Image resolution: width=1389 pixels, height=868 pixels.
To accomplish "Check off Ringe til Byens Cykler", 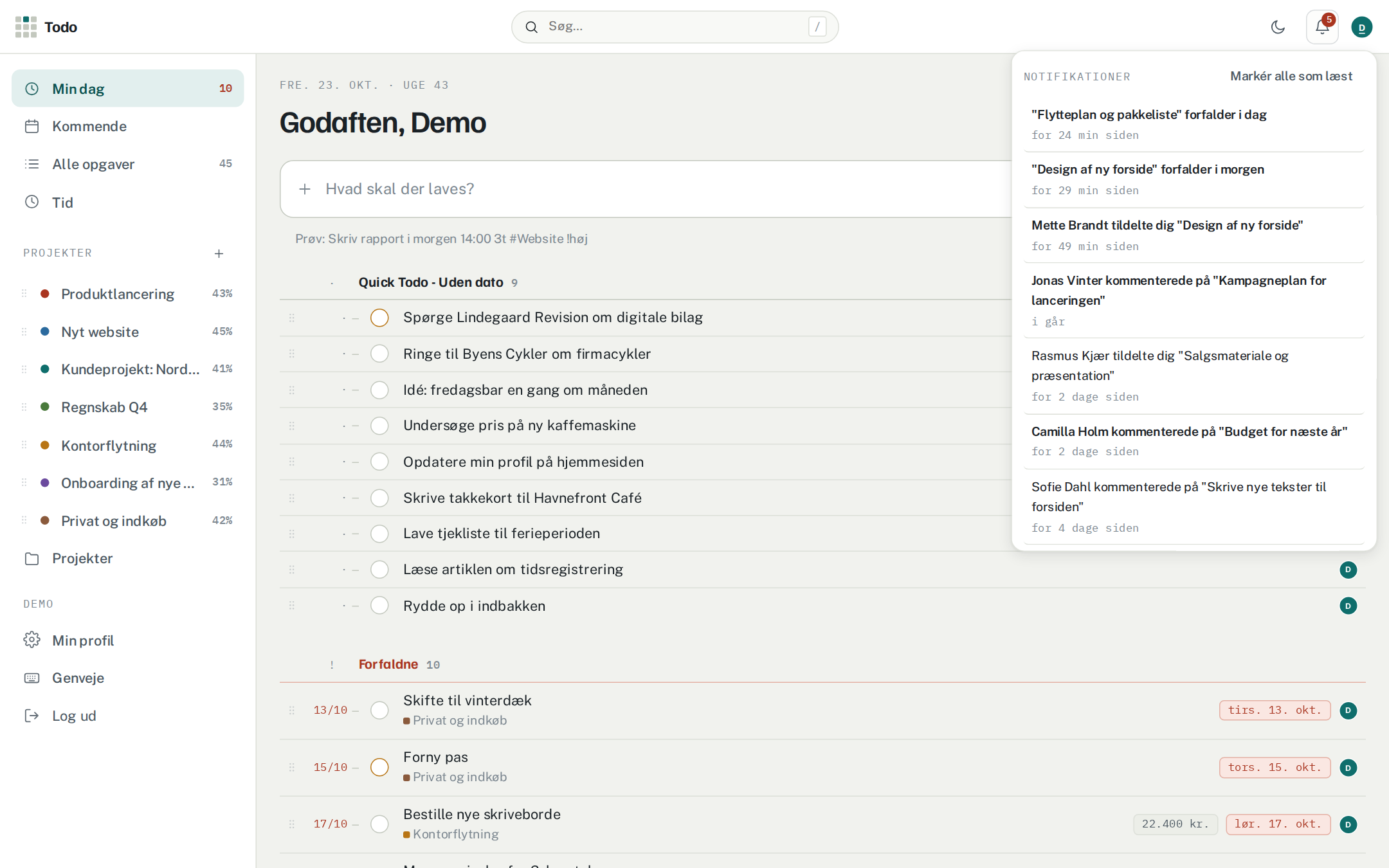I will coord(379,354).
